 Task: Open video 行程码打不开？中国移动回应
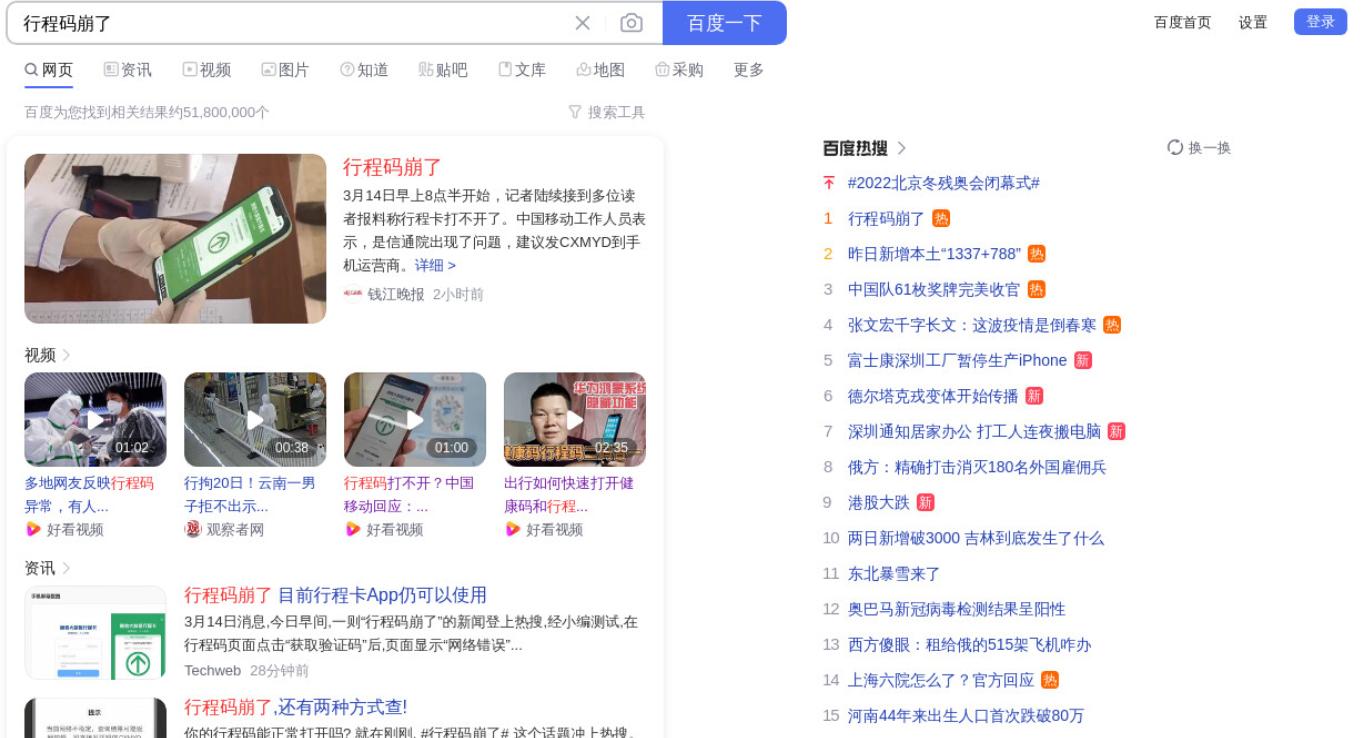point(409,494)
